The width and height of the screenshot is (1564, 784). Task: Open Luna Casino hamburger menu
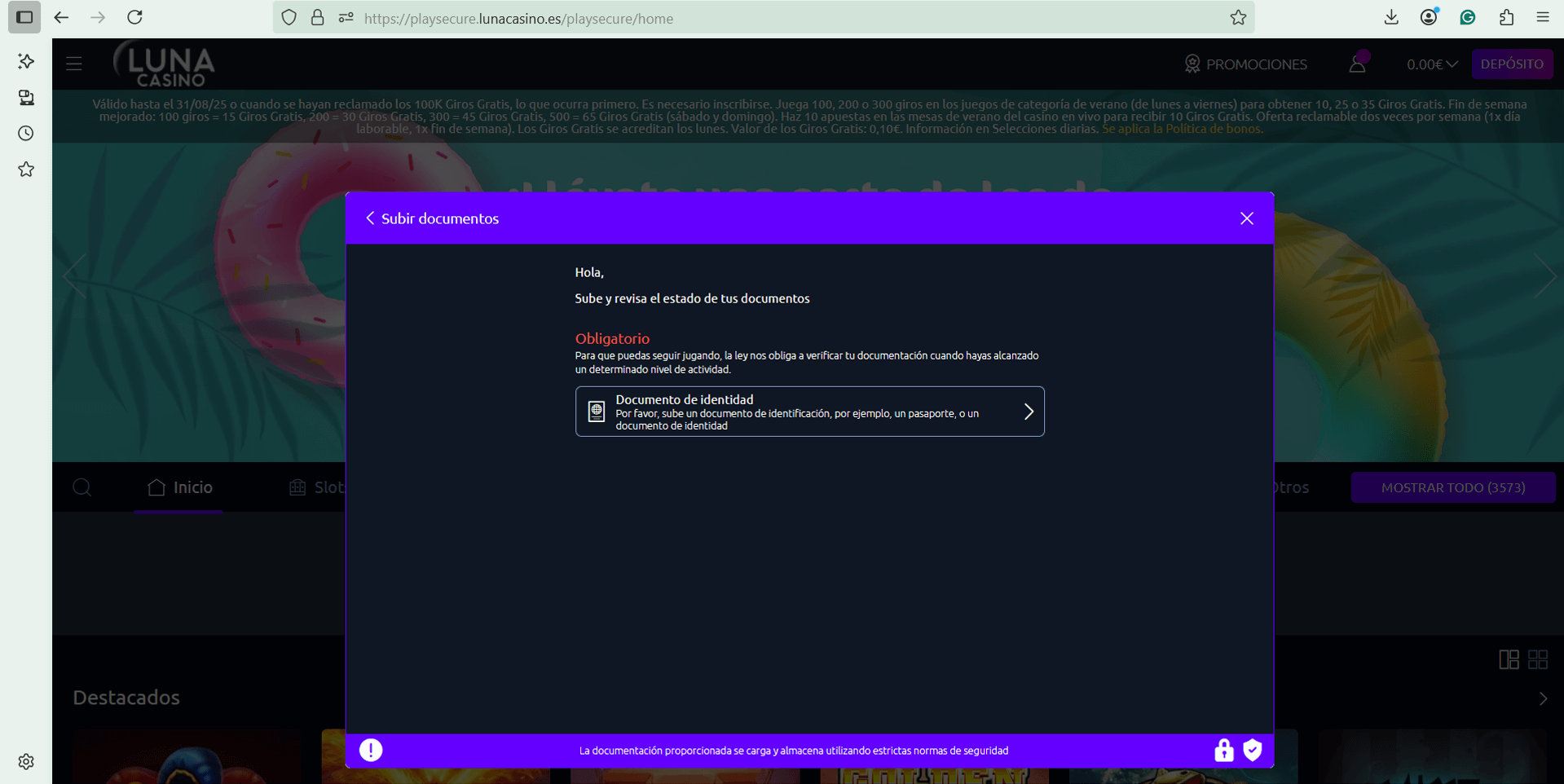pyautogui.click(x=74, y=64)
